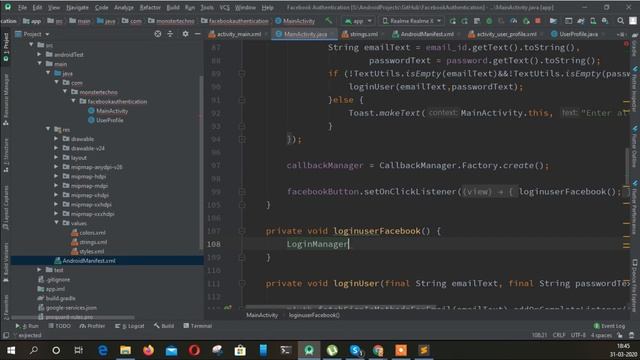Viewport: 640px width, 360px height.
Task: Open the Logcat tool window button
Action: 130,326
